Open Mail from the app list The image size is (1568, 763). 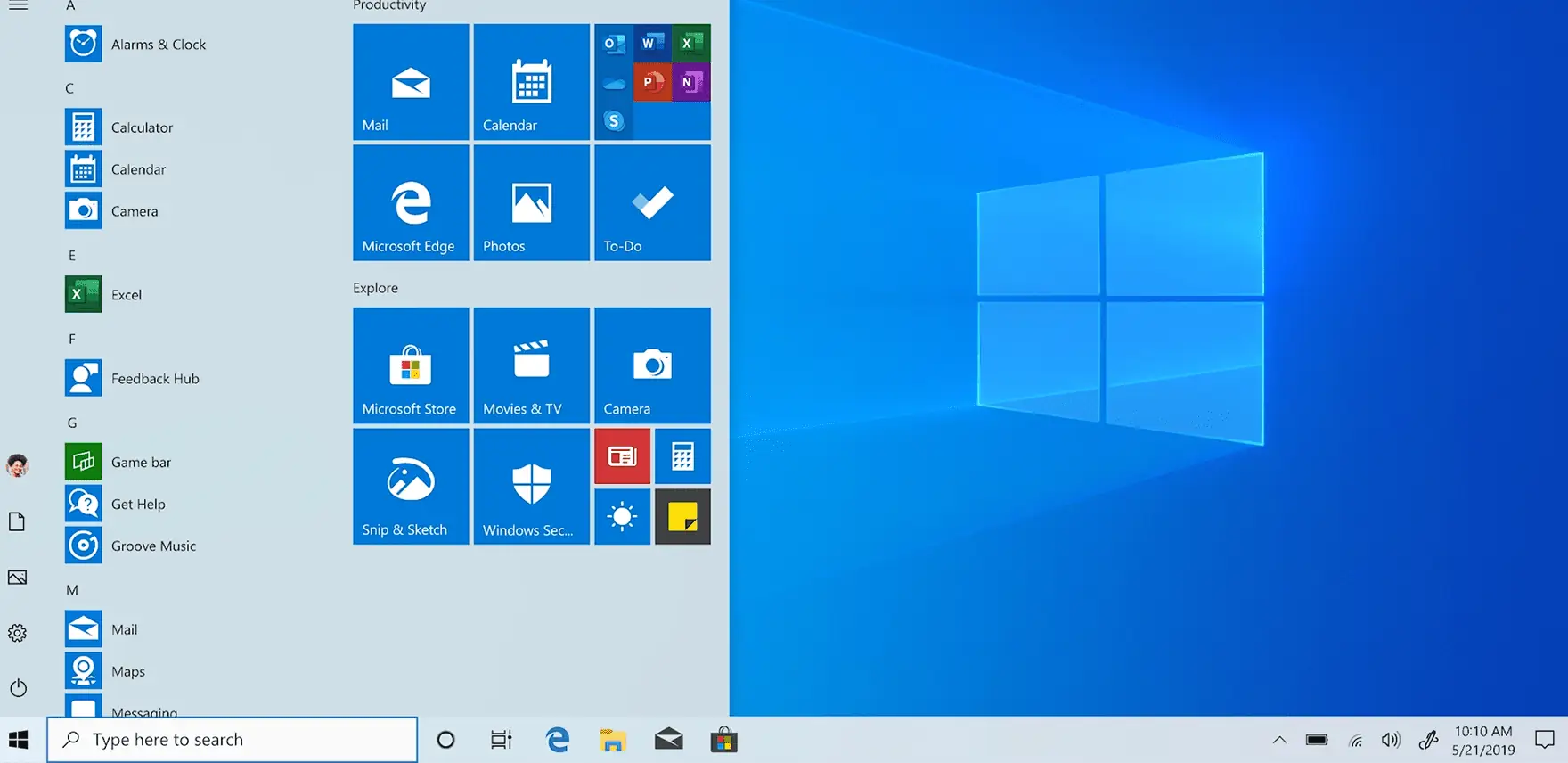coord(102,630)
